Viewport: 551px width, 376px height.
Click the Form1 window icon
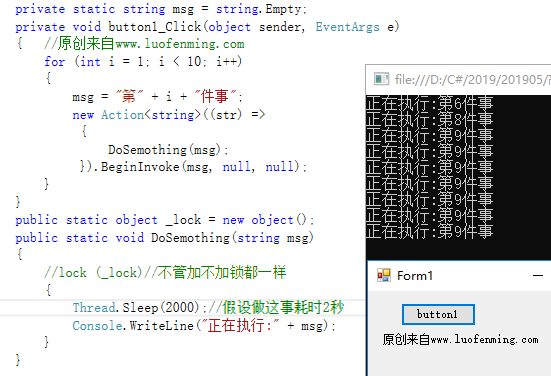click(384, 275)
